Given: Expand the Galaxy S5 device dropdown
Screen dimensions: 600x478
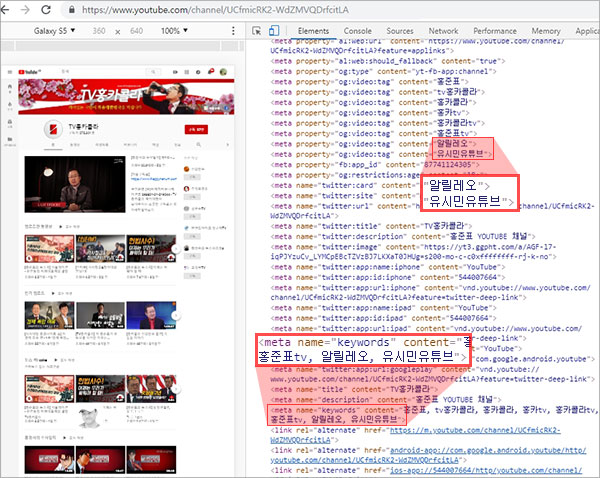Looking at the screenshot, I should [x=54, y=31].
